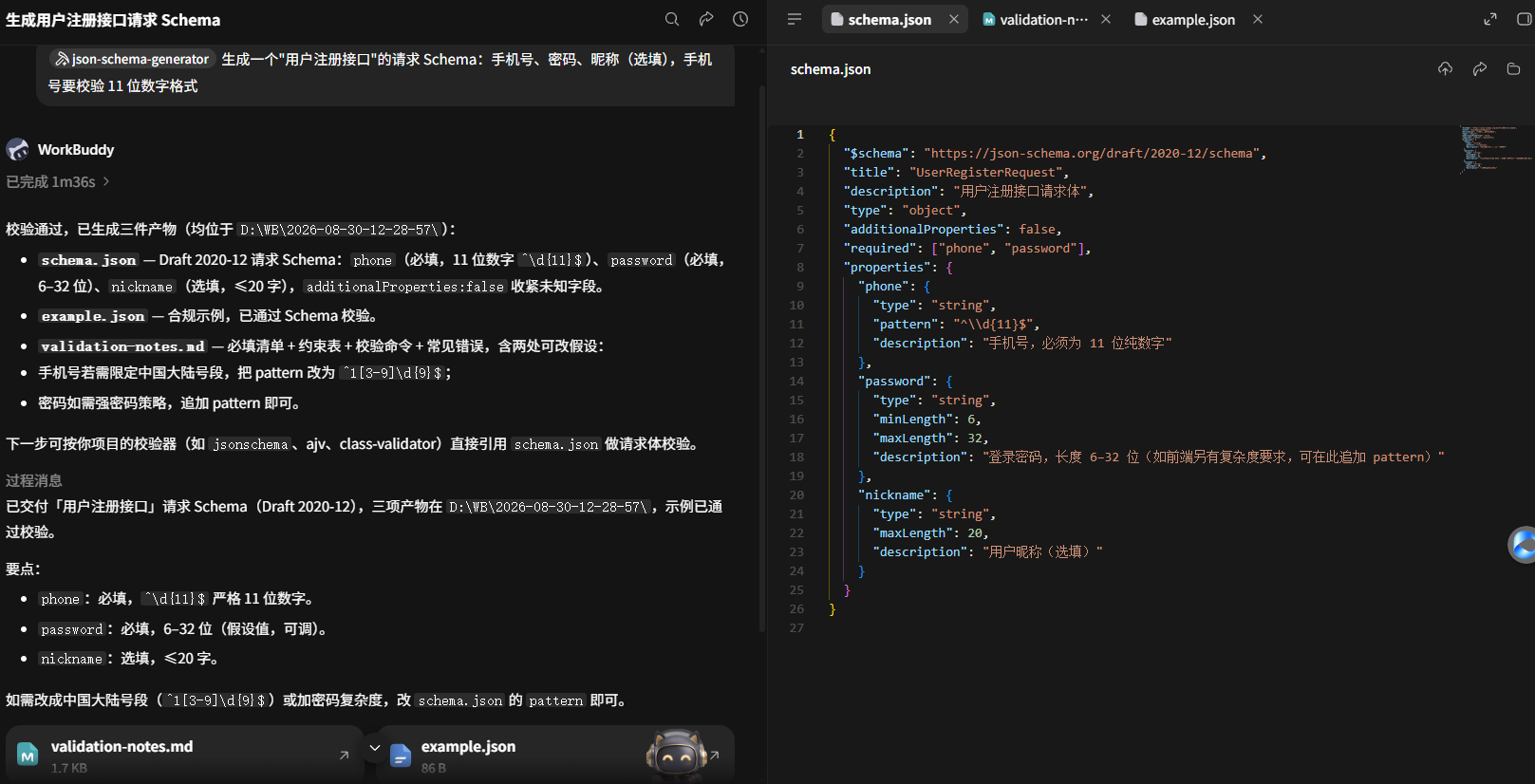
Task: Click the code minimap in schema.json
Action: [1496, 149]
